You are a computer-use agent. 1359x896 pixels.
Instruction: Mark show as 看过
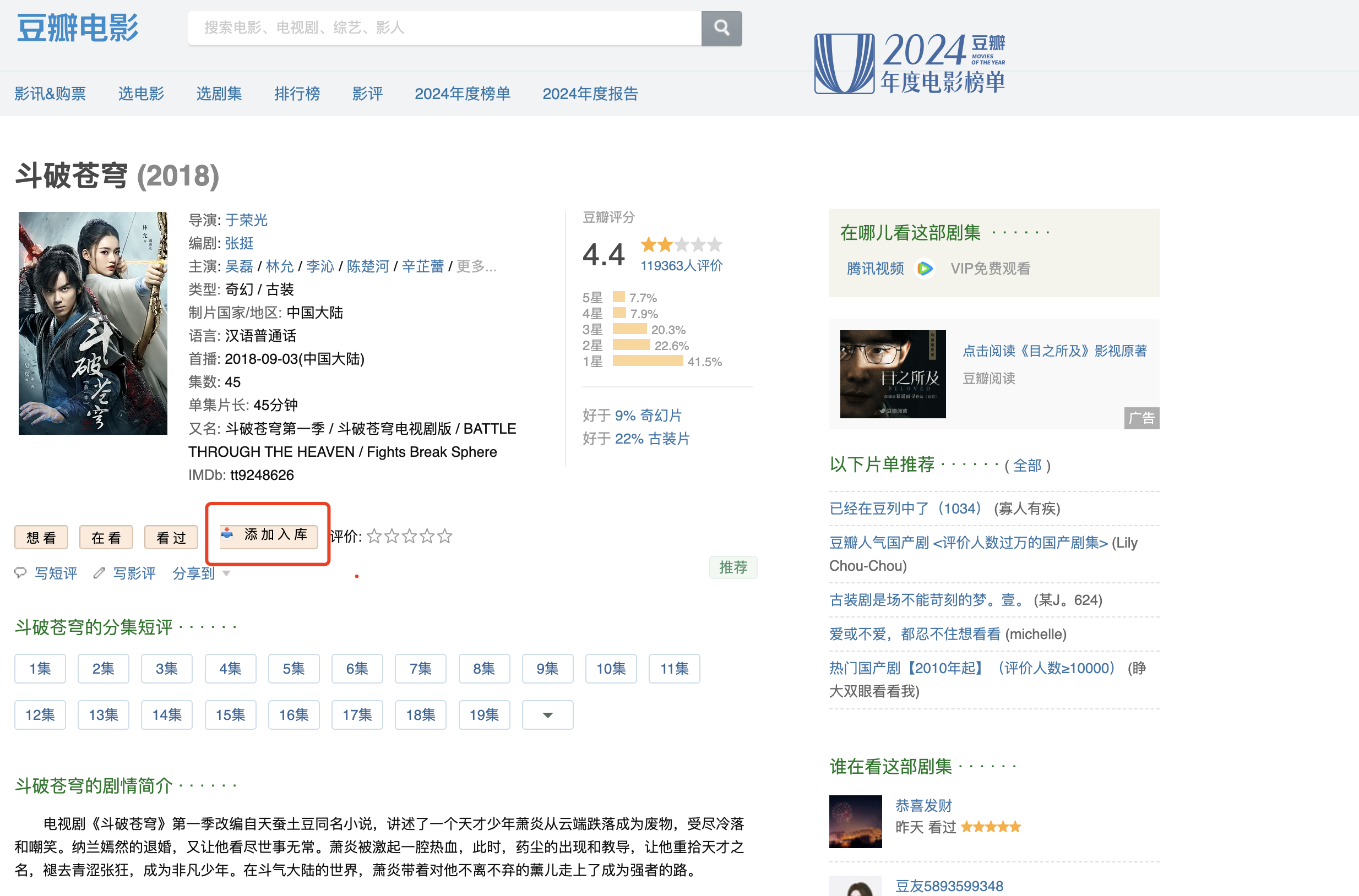(x=171, y=537)
